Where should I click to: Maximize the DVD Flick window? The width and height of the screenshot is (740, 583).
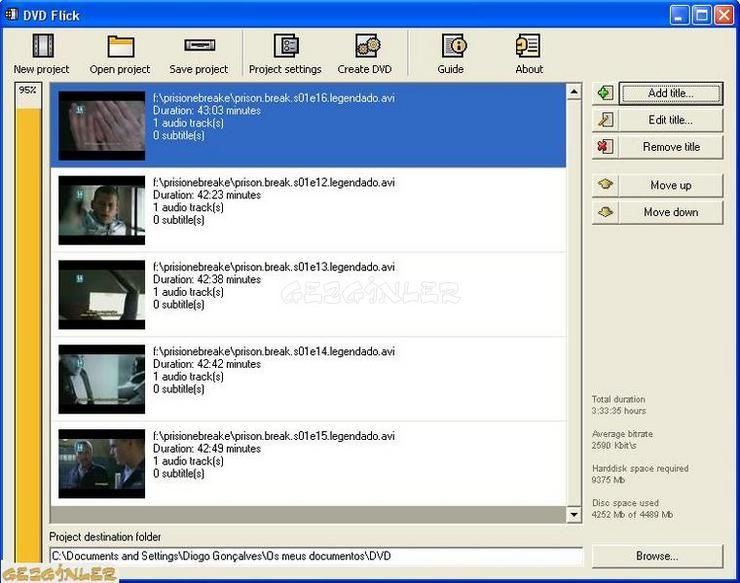coord(701,15)
